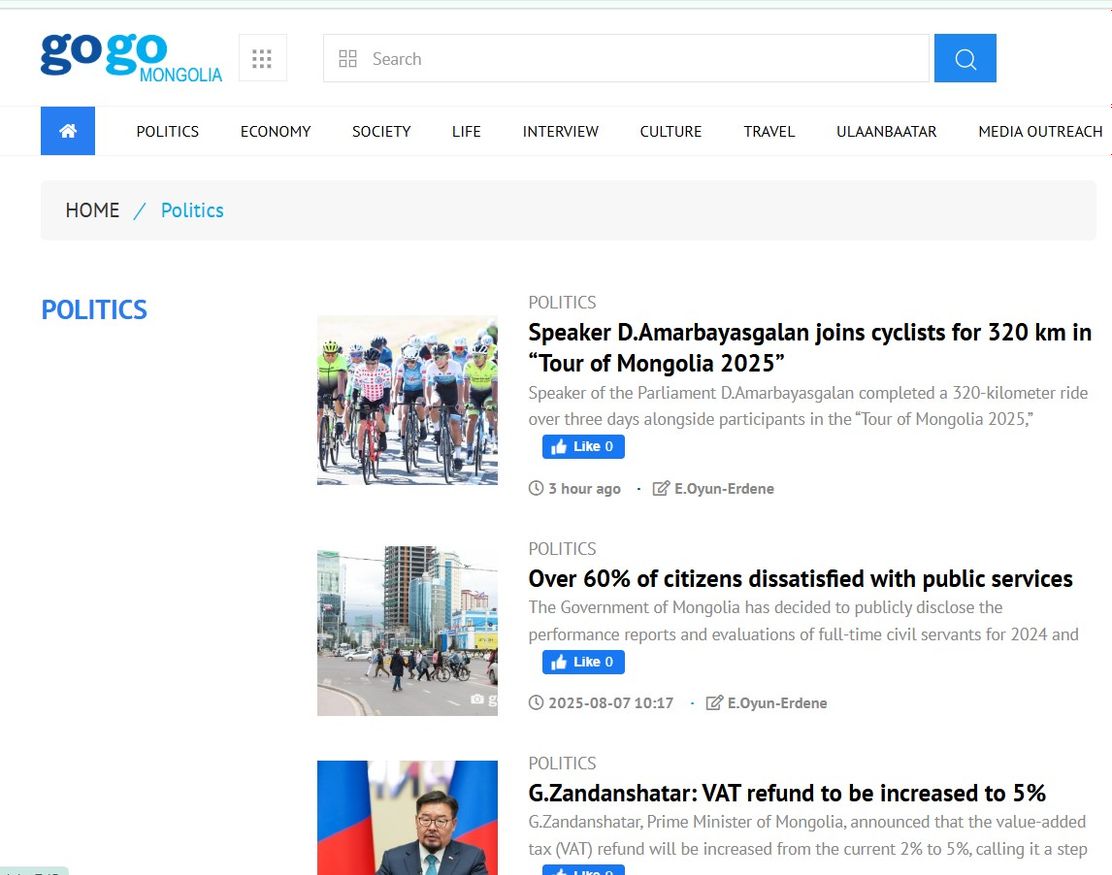
Task: Click summary about VAT refund 2% to 5%
Action: point(808,835)
